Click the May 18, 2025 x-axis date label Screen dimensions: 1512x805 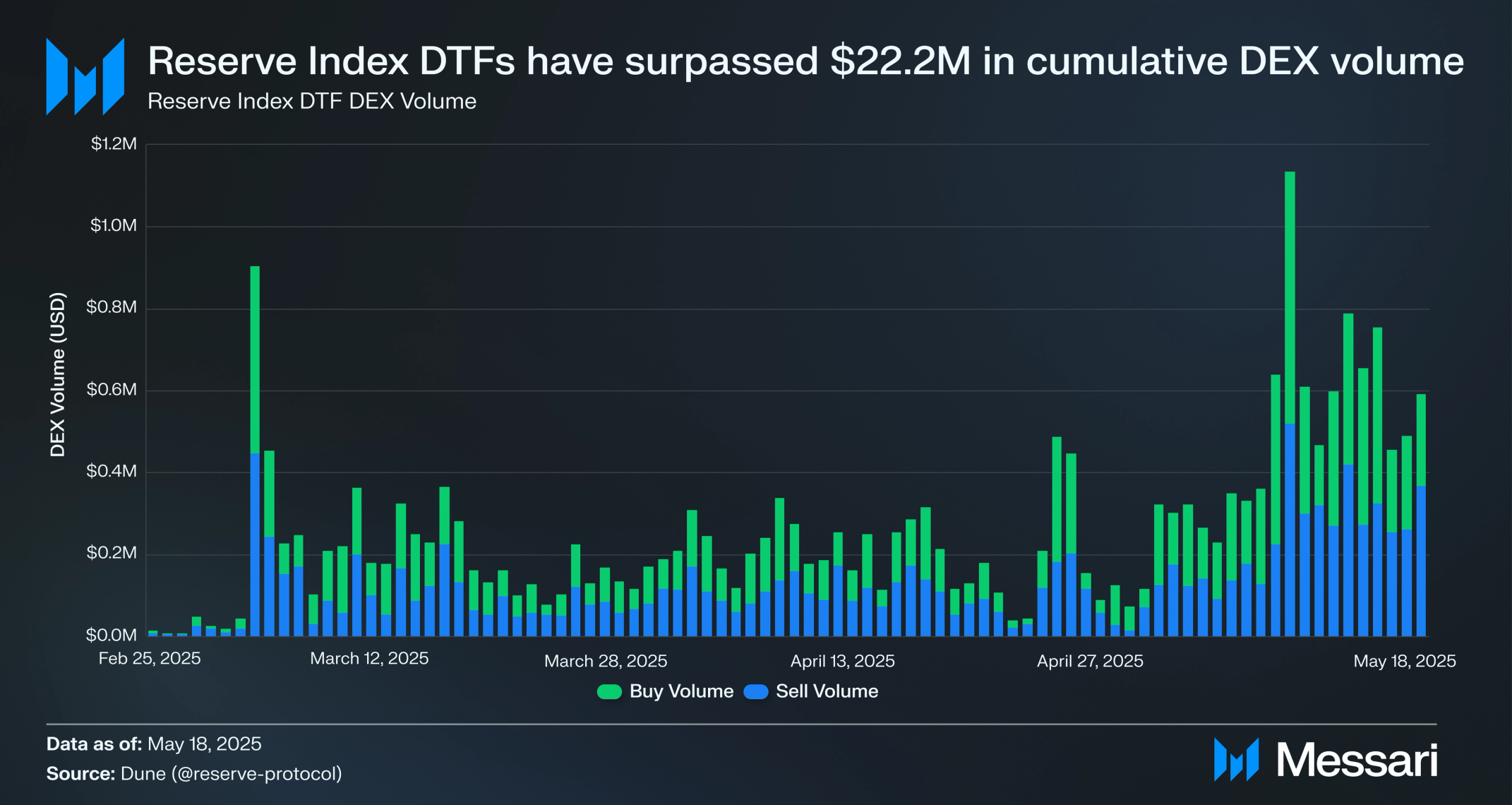(x=1405, y=662)
